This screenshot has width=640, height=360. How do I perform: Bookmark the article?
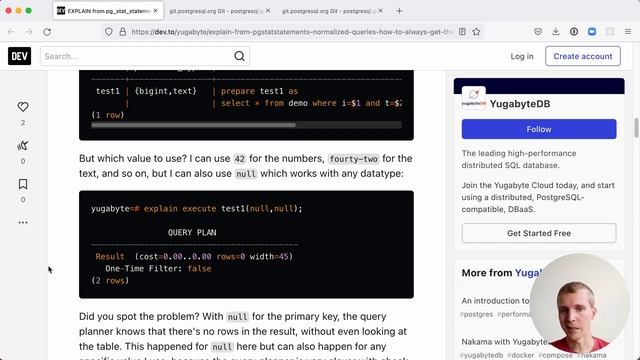pyautogui.click(x=23, y=184)
